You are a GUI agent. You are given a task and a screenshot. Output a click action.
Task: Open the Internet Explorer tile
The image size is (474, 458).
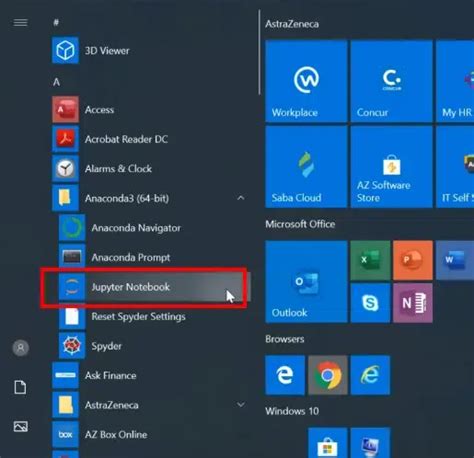coord(370,375)
